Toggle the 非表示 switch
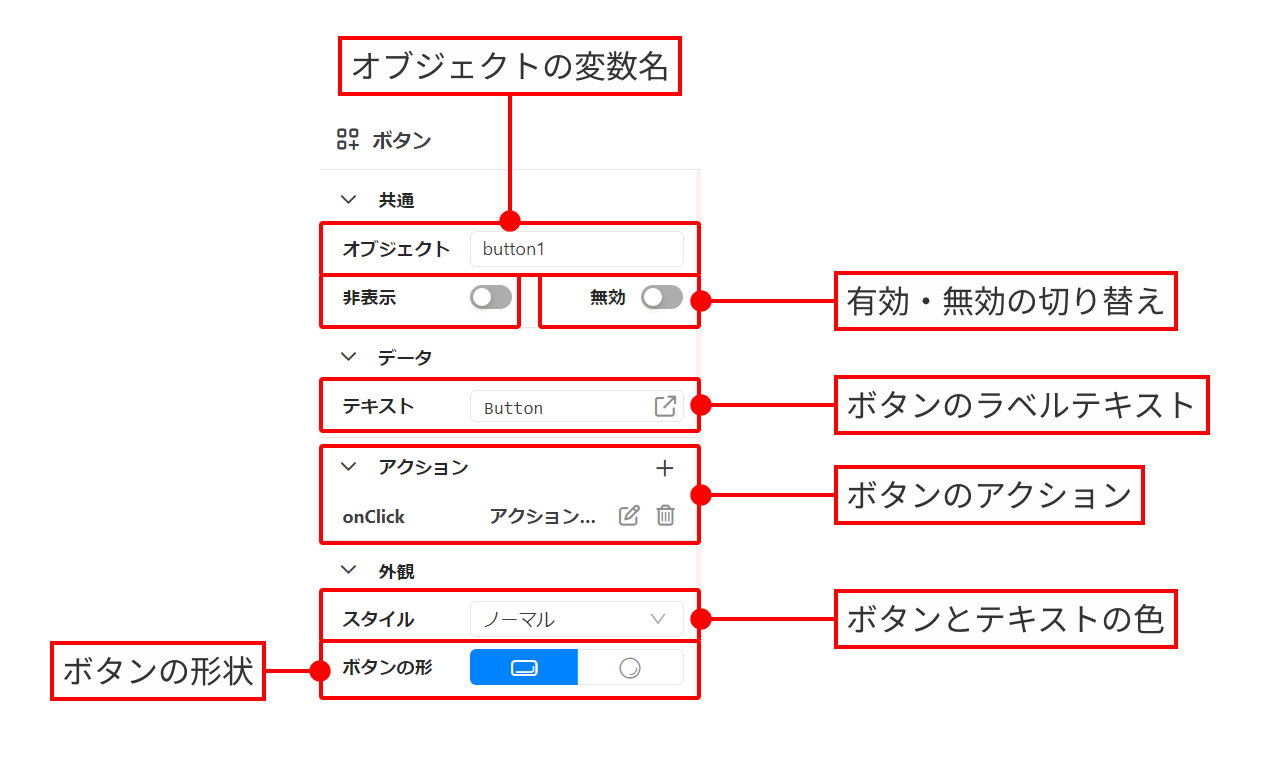1279x764 pixels. pyautogui.click(x=491, y=298)
